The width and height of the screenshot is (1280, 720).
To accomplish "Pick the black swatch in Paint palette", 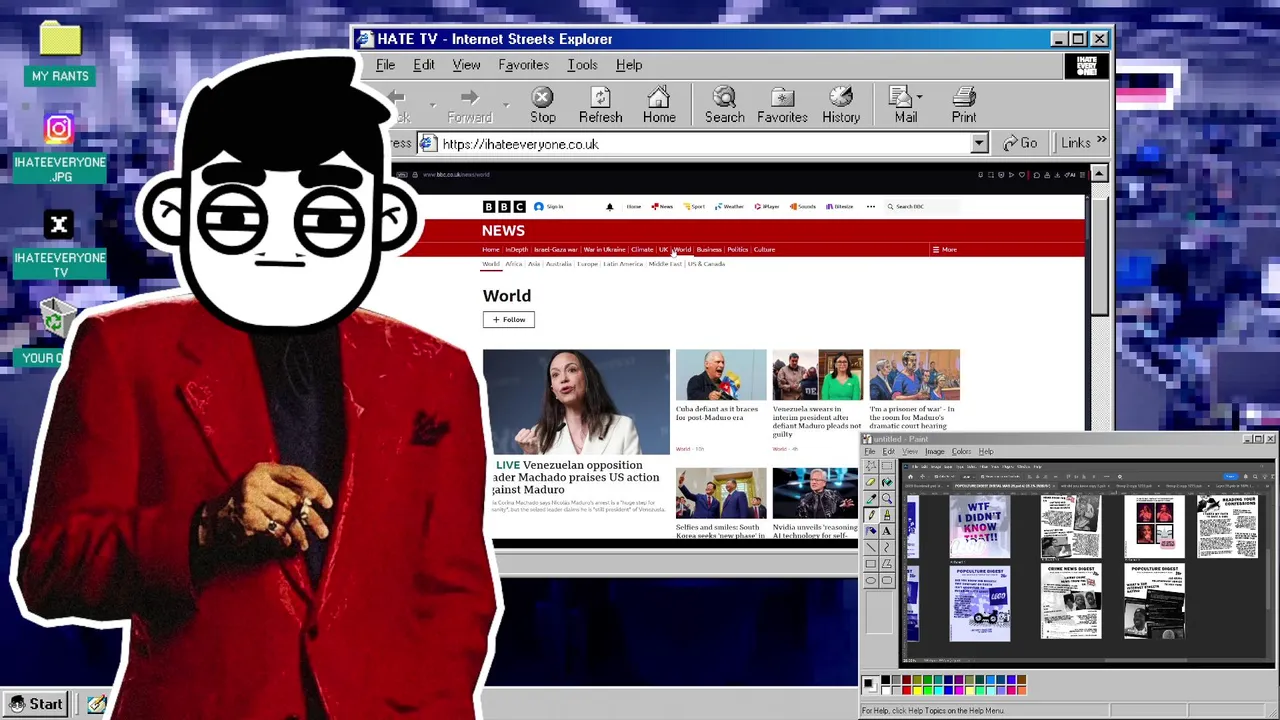I will (x=885, y=679).
